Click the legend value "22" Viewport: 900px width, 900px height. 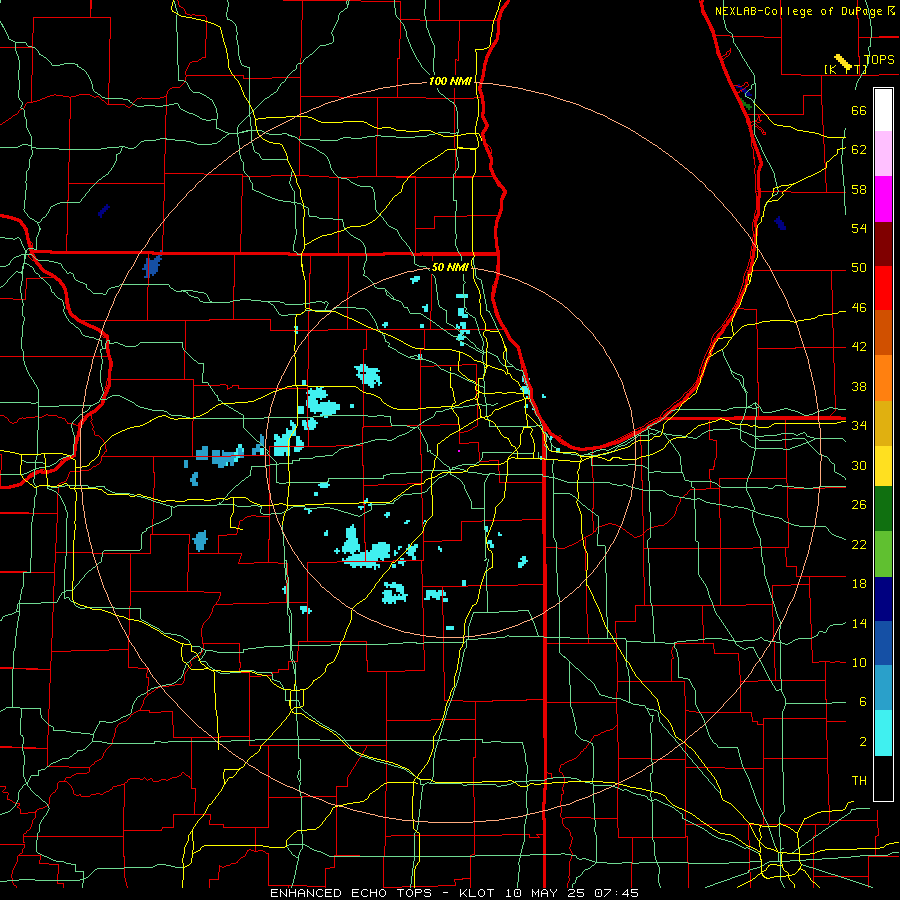point(859,544)
